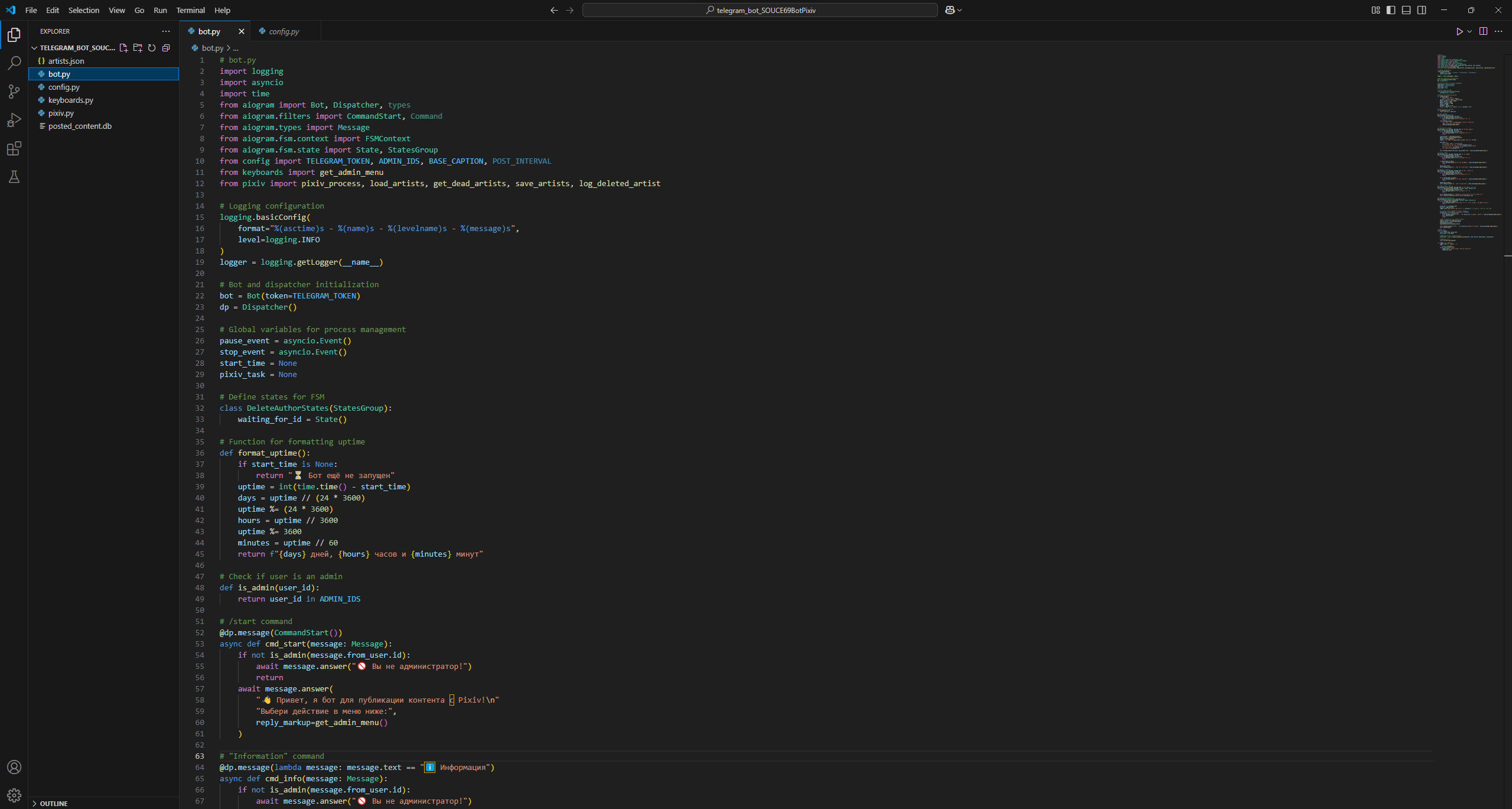Collapse all folders in explorer
This screenshot has height=809, width=1512.
[166, 48]
